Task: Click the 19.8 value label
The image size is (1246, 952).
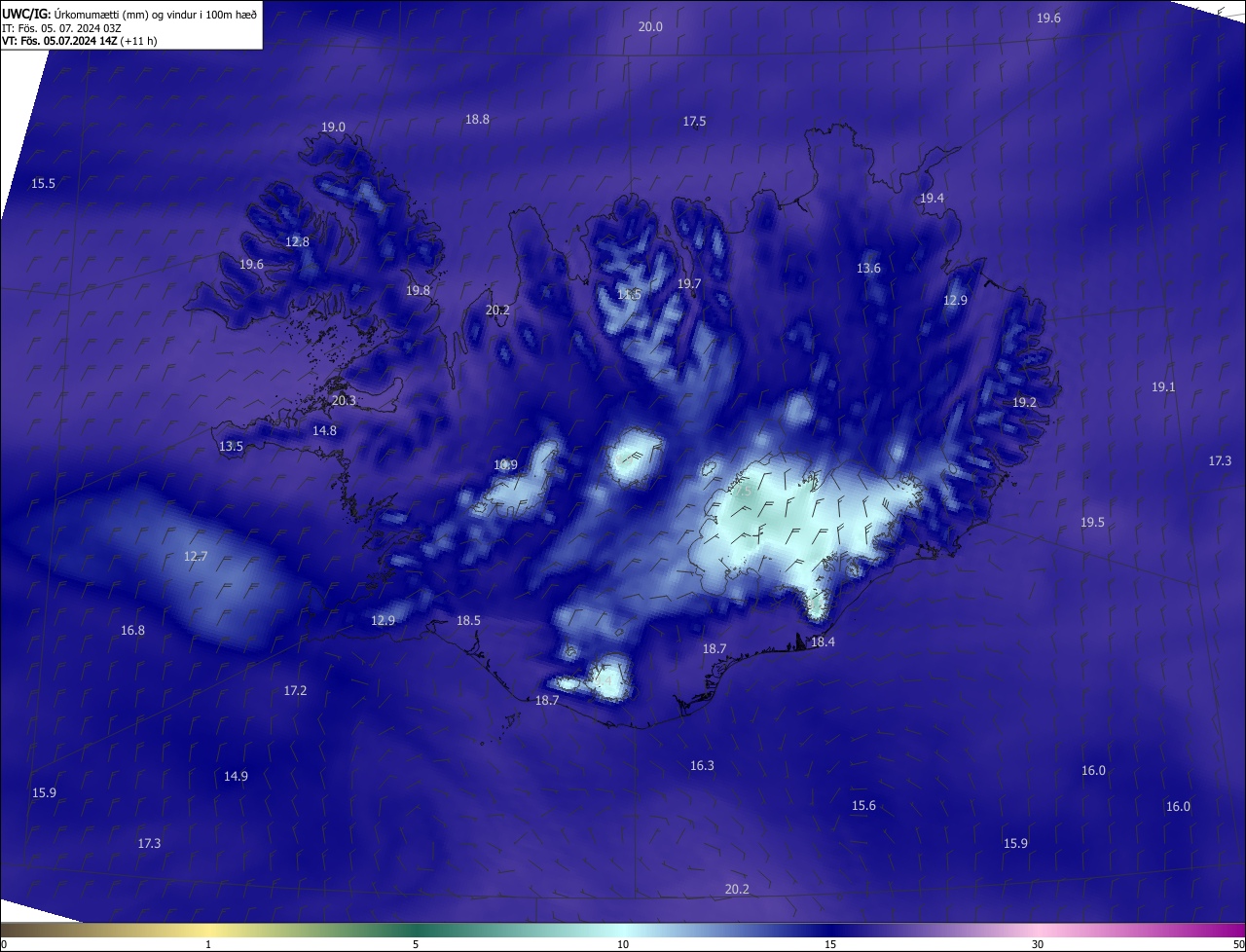Action: (418, 291)
